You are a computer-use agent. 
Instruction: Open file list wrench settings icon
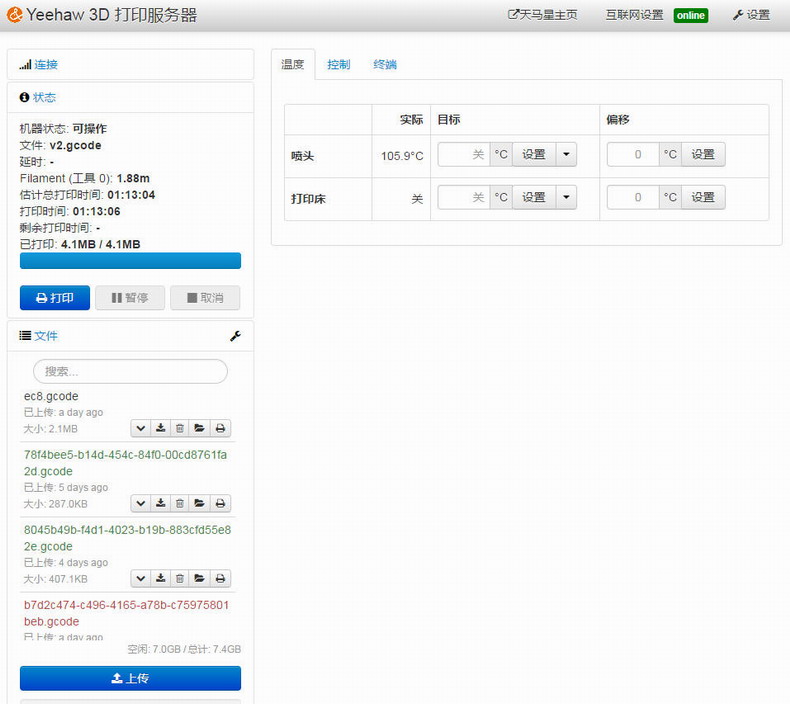coord(235,336)
